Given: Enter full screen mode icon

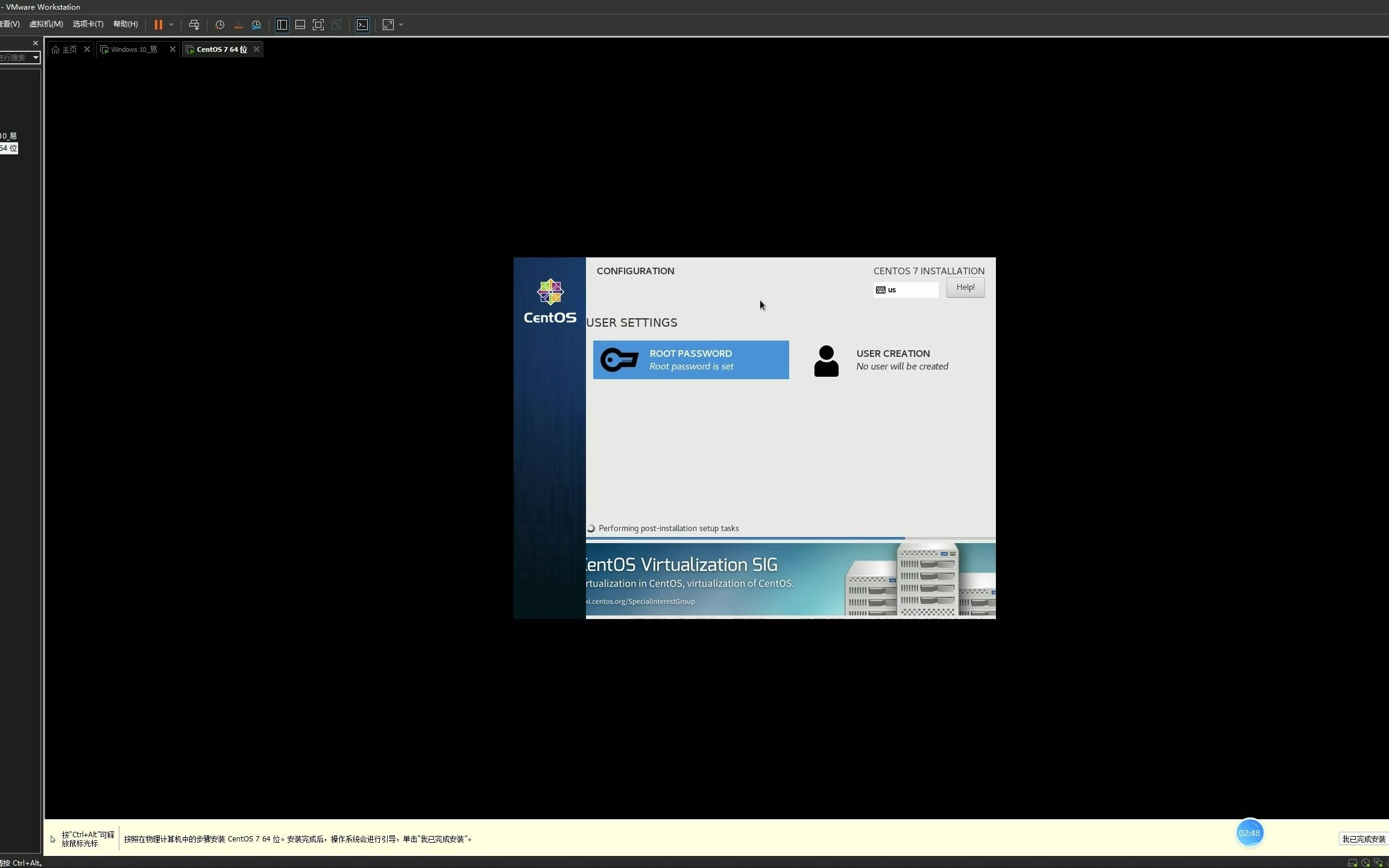Looking at the screenshot, I should pyautogui.click(x=318, y=25).
